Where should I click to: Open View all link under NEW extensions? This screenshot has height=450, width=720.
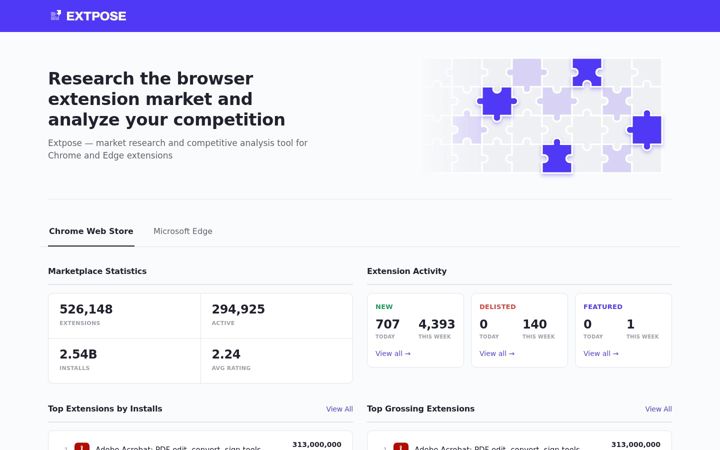point(393,354)
